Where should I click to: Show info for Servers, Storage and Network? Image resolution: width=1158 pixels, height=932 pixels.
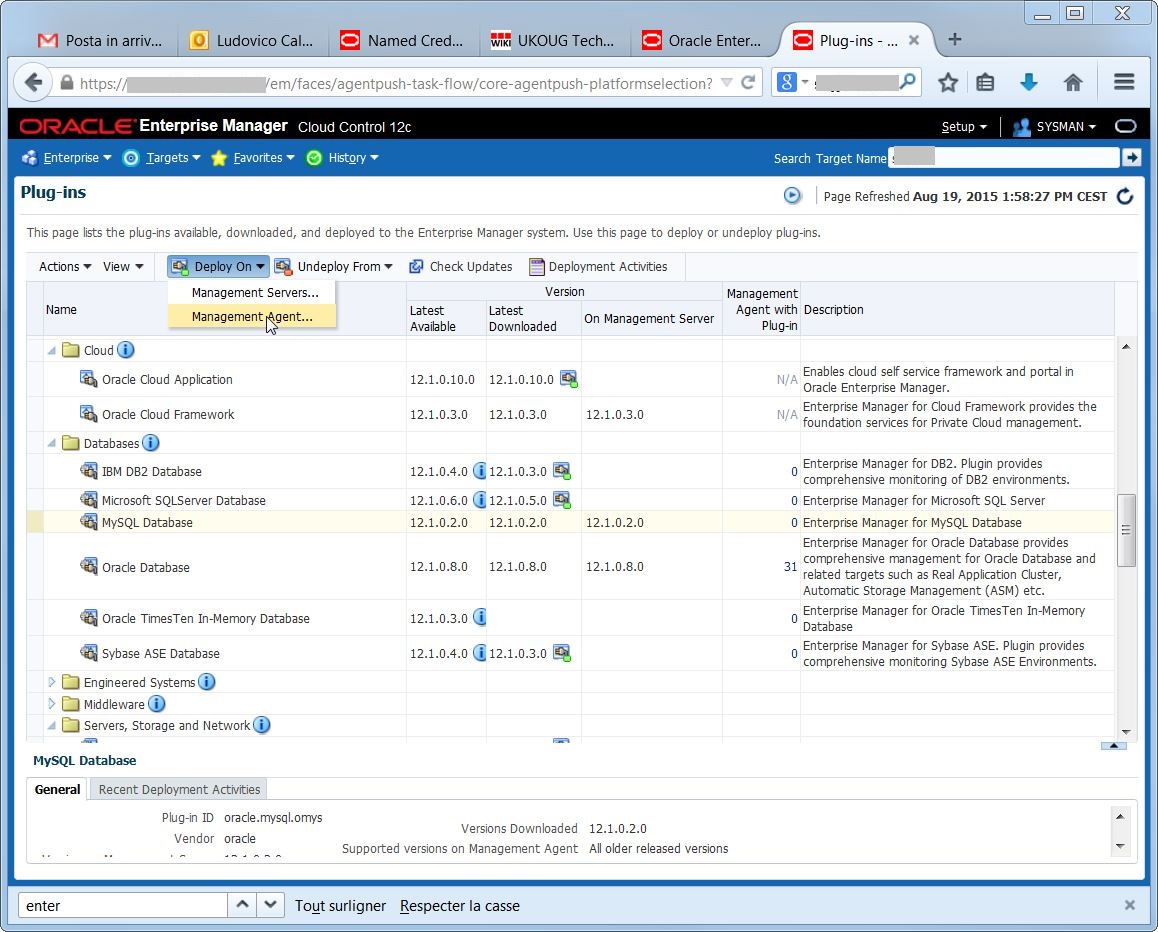[261, 725]
